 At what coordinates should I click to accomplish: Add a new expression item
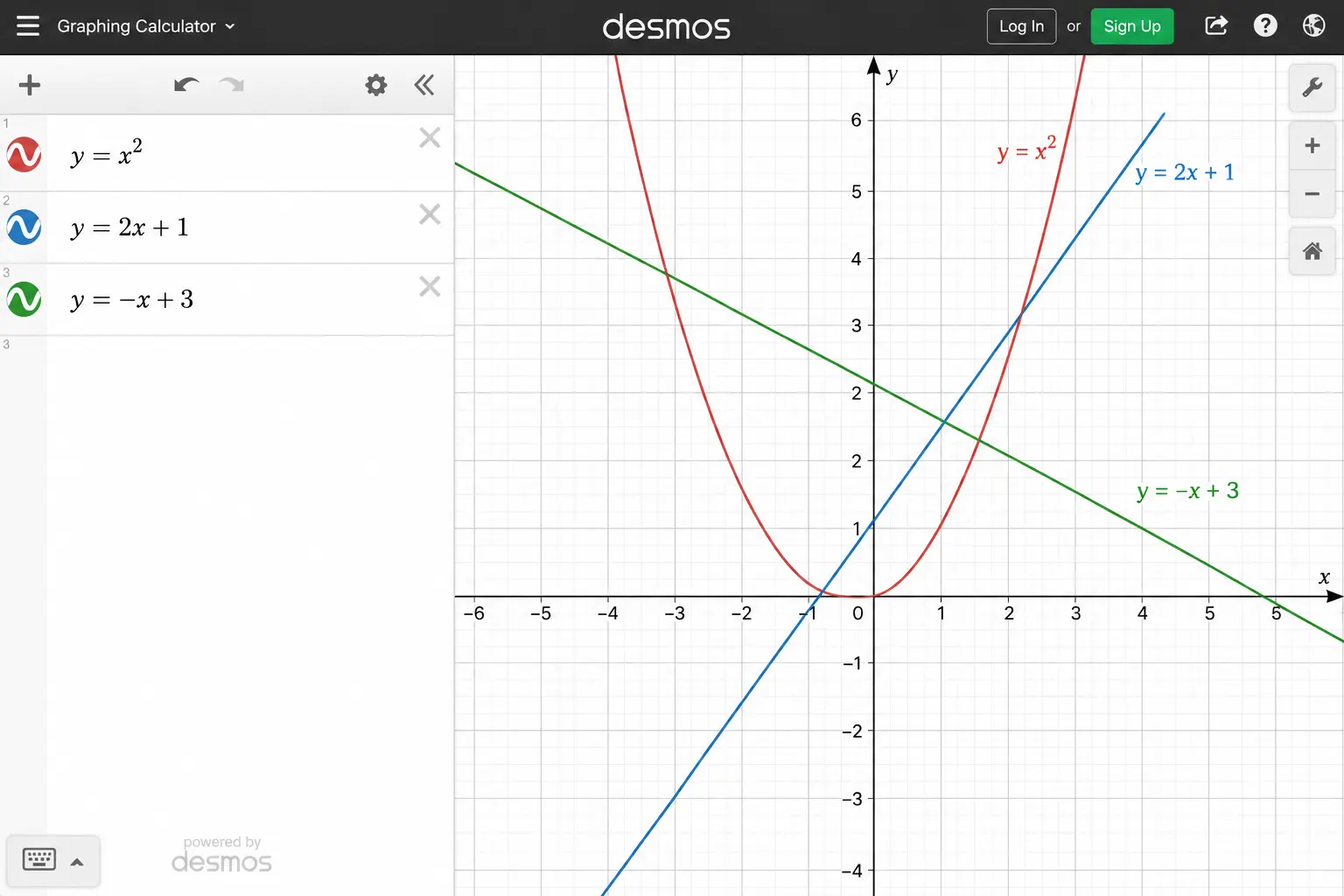point(30,85)
